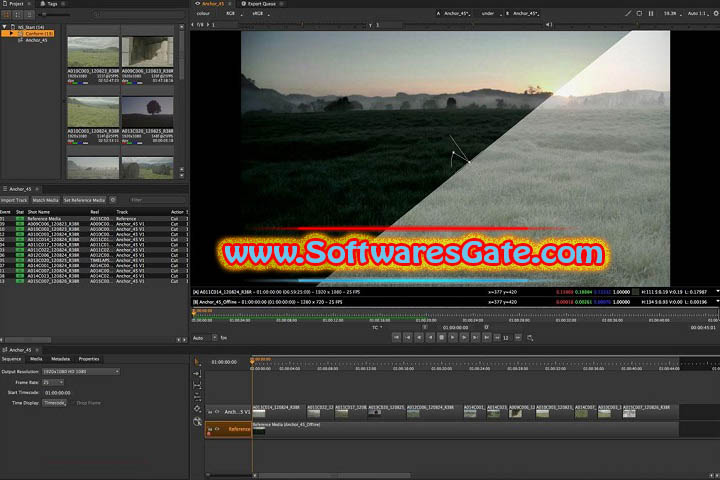The image size is (720, 480).
Task: Click the sequence timeline playhead marker
Action: 252,360
